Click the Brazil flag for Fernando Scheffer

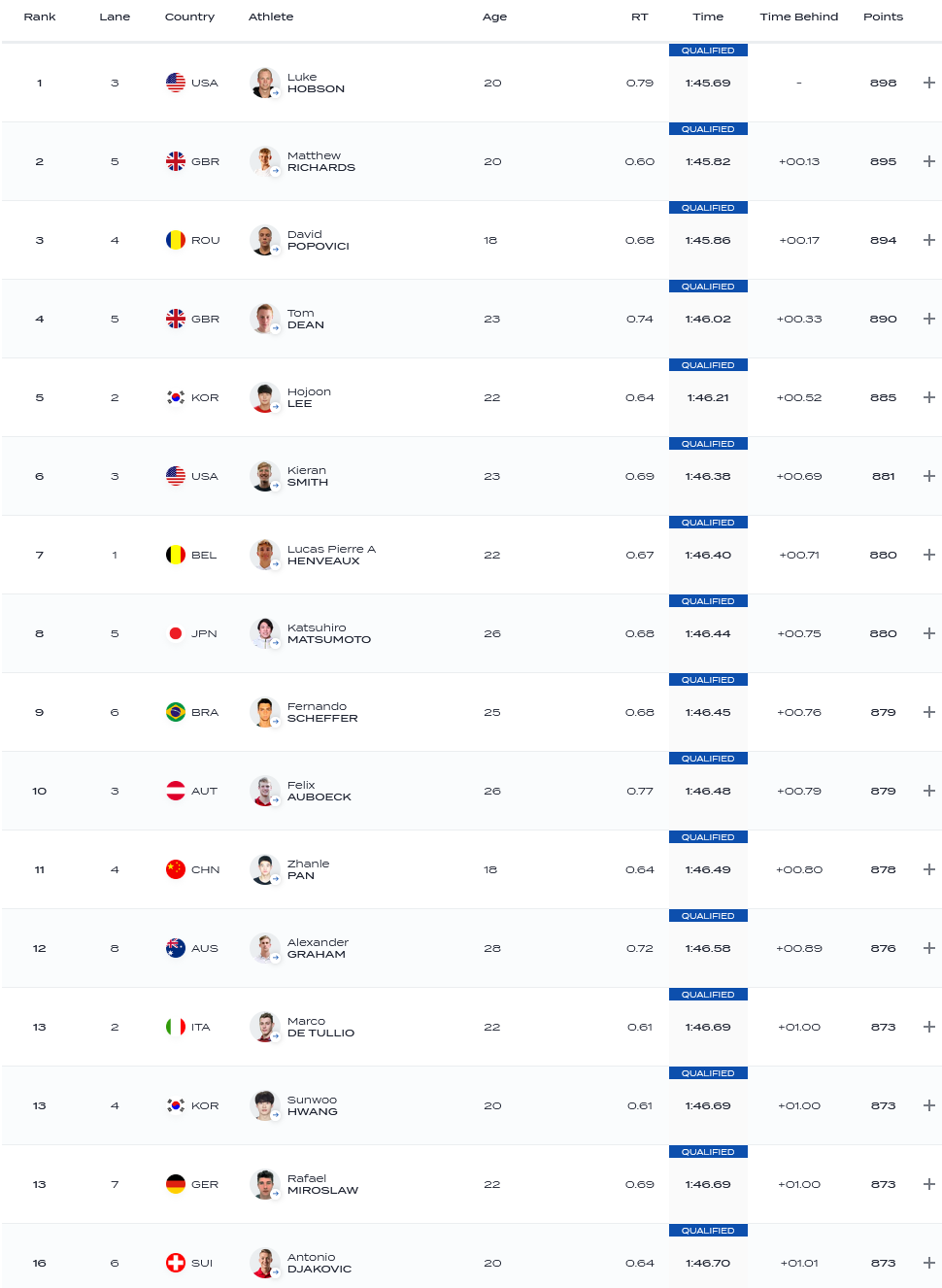click(176, 712)
